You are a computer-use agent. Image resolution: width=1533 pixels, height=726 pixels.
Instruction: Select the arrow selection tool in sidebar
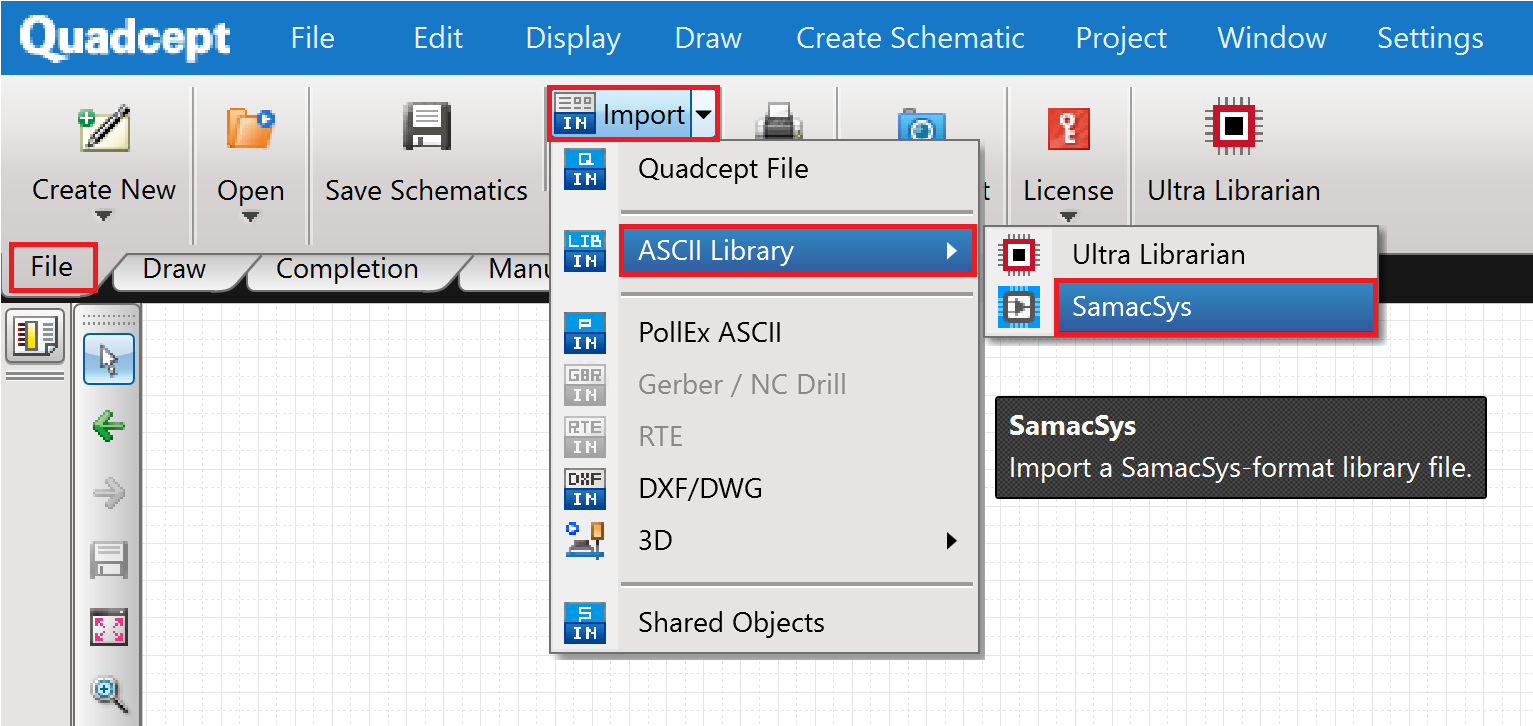pyautogui.click(x=108, y=360)
